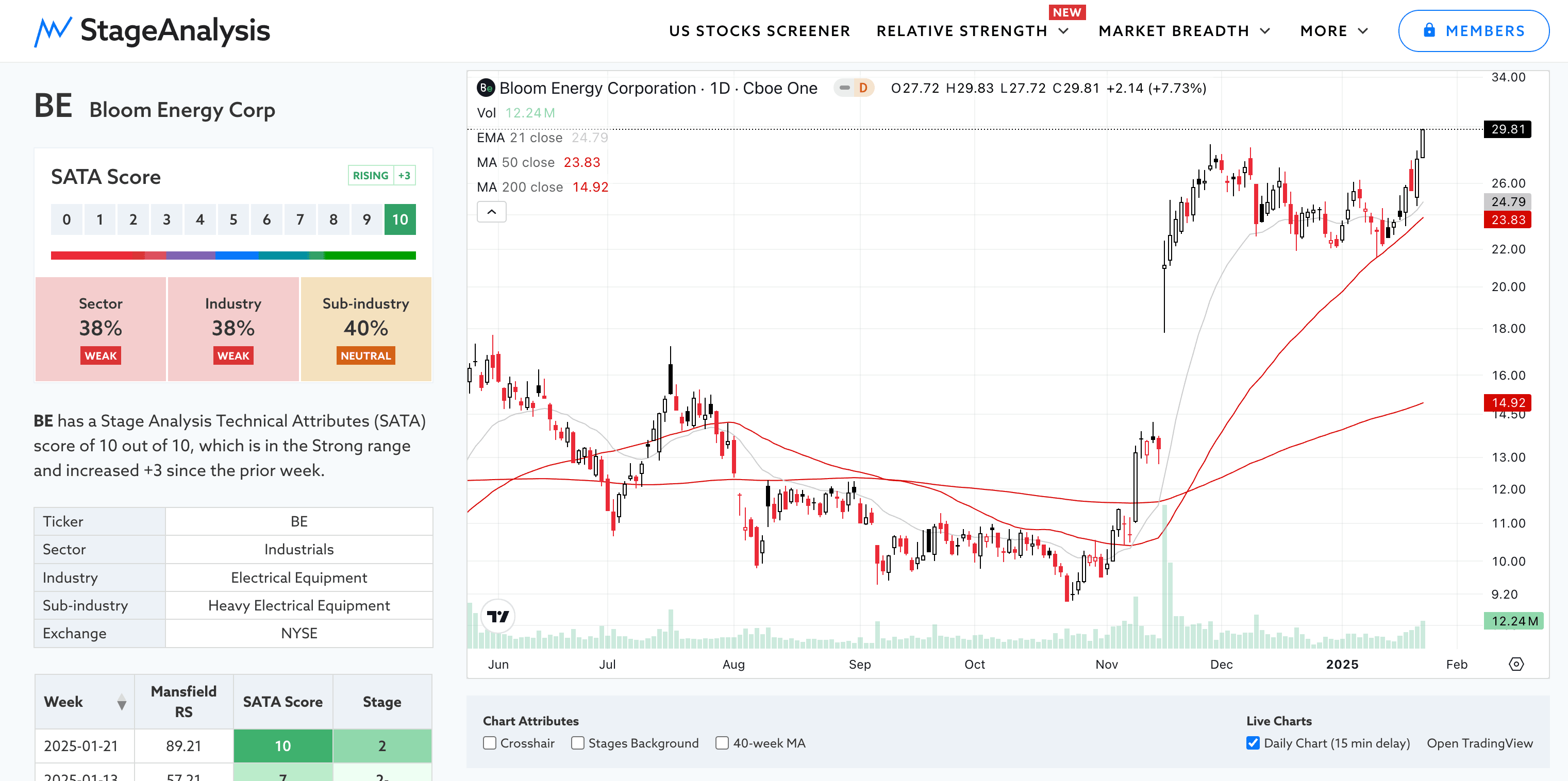Enable the Crosshair checkbox

pos(489,743)
